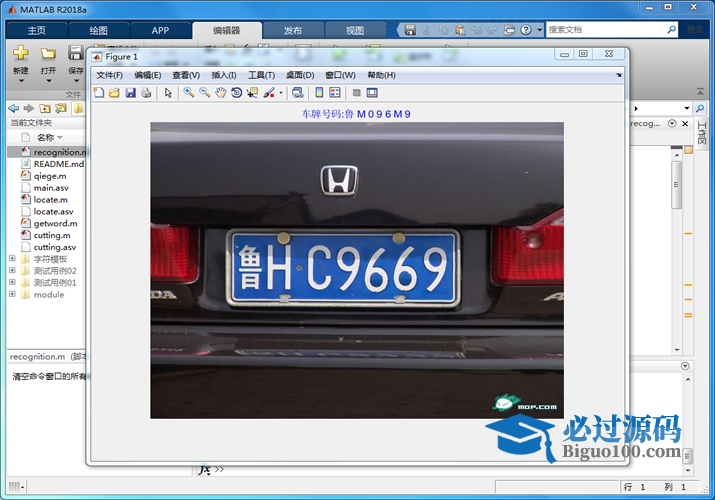Open file icon in Figure 1 toolbar
The height and width of the screenshot is (500, 715).
[114, 93]
